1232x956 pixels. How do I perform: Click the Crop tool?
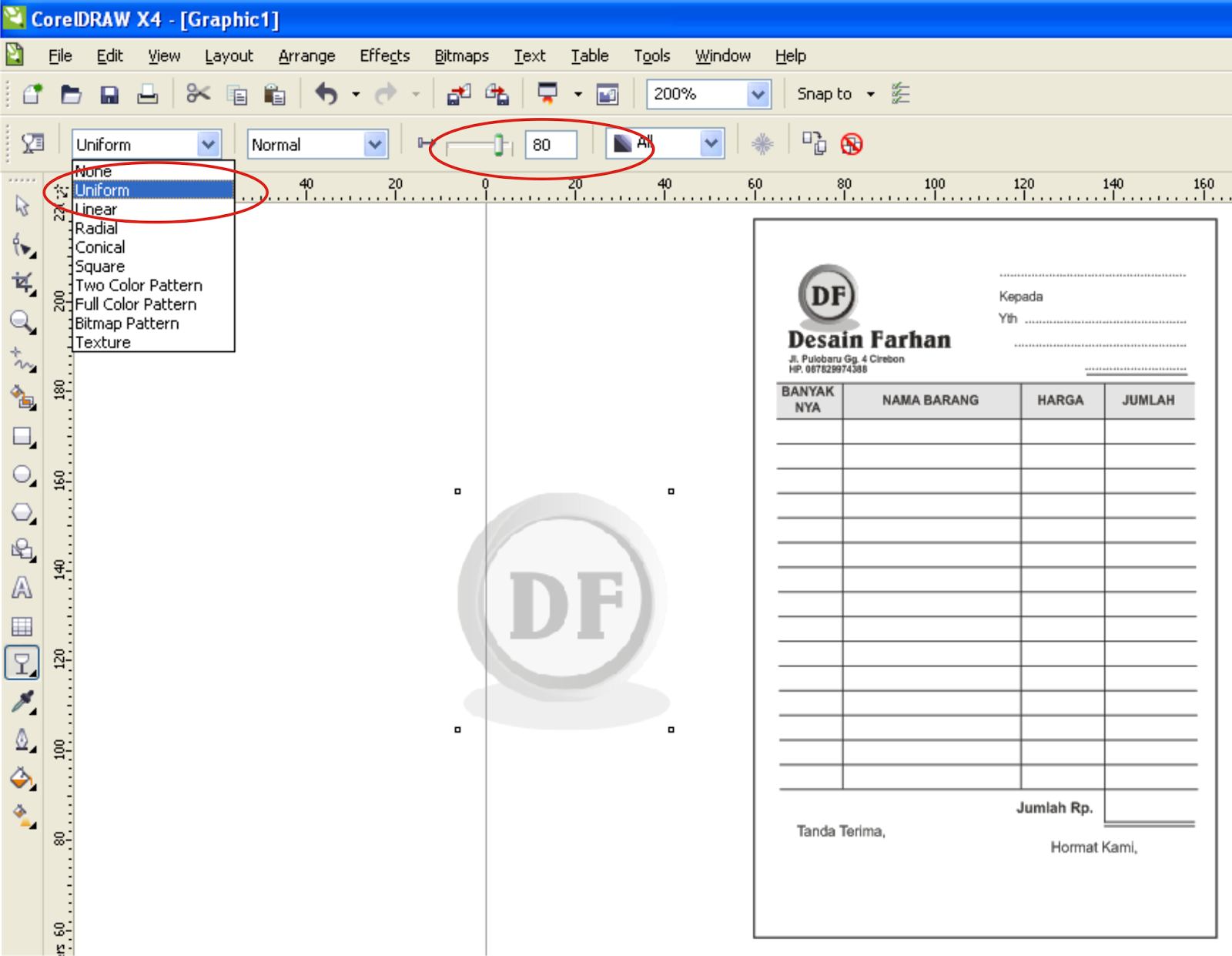tap(20, 283)
